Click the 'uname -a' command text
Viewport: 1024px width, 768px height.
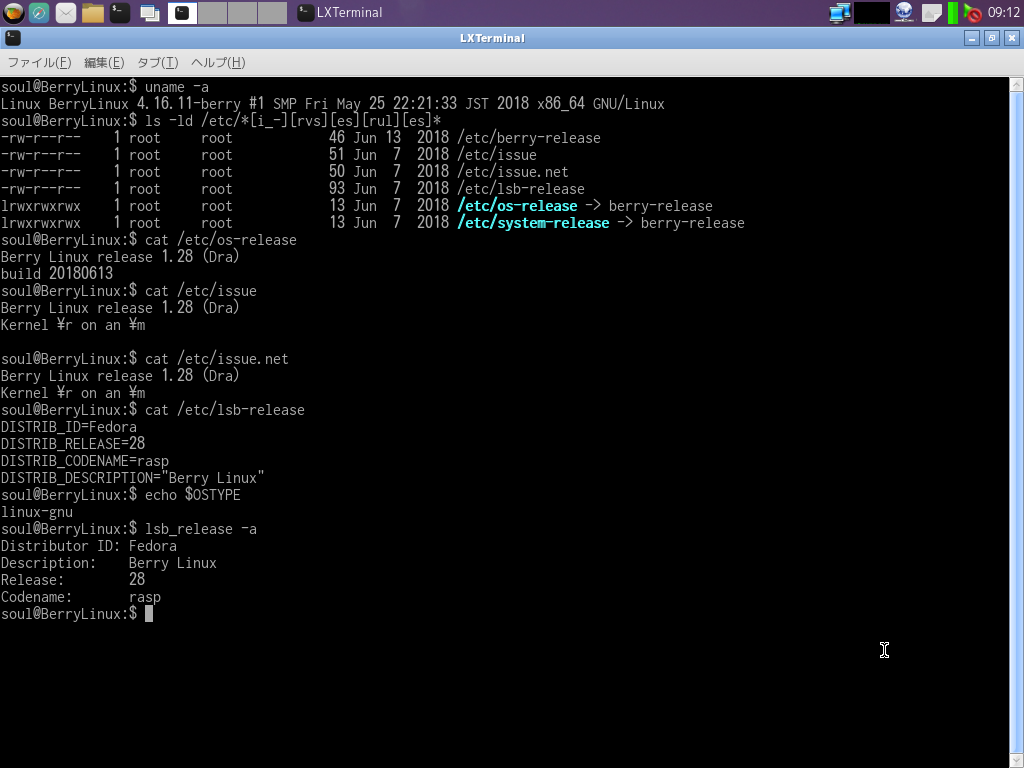click(177, 87)
